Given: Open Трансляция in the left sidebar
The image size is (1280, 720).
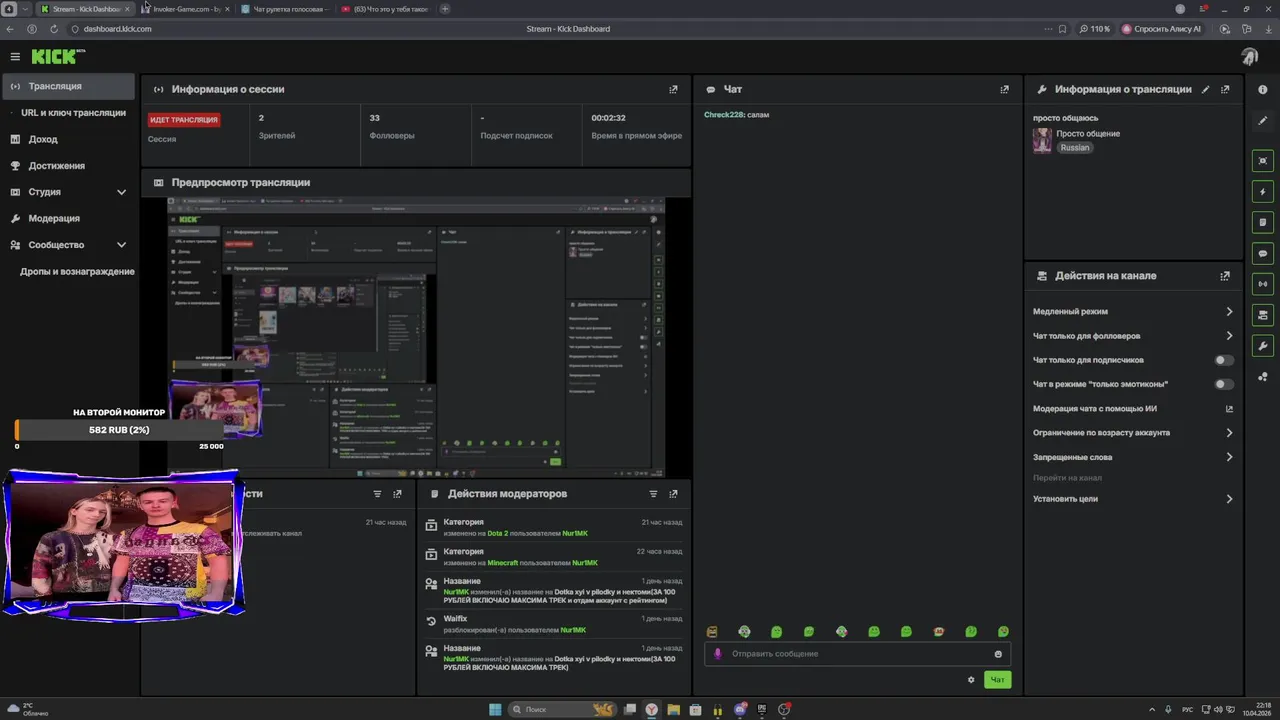Looking at the screenshot, I should click(67, 86).
